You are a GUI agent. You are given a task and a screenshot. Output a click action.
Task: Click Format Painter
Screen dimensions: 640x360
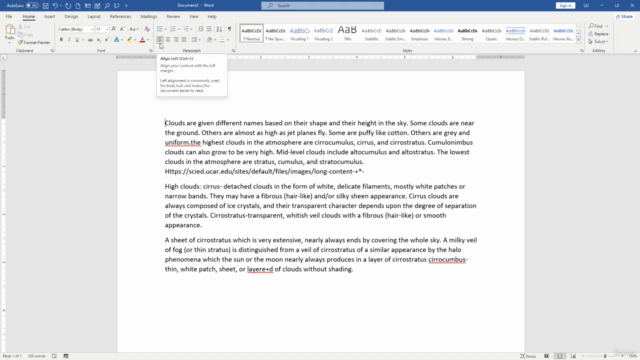click(34, 42)
